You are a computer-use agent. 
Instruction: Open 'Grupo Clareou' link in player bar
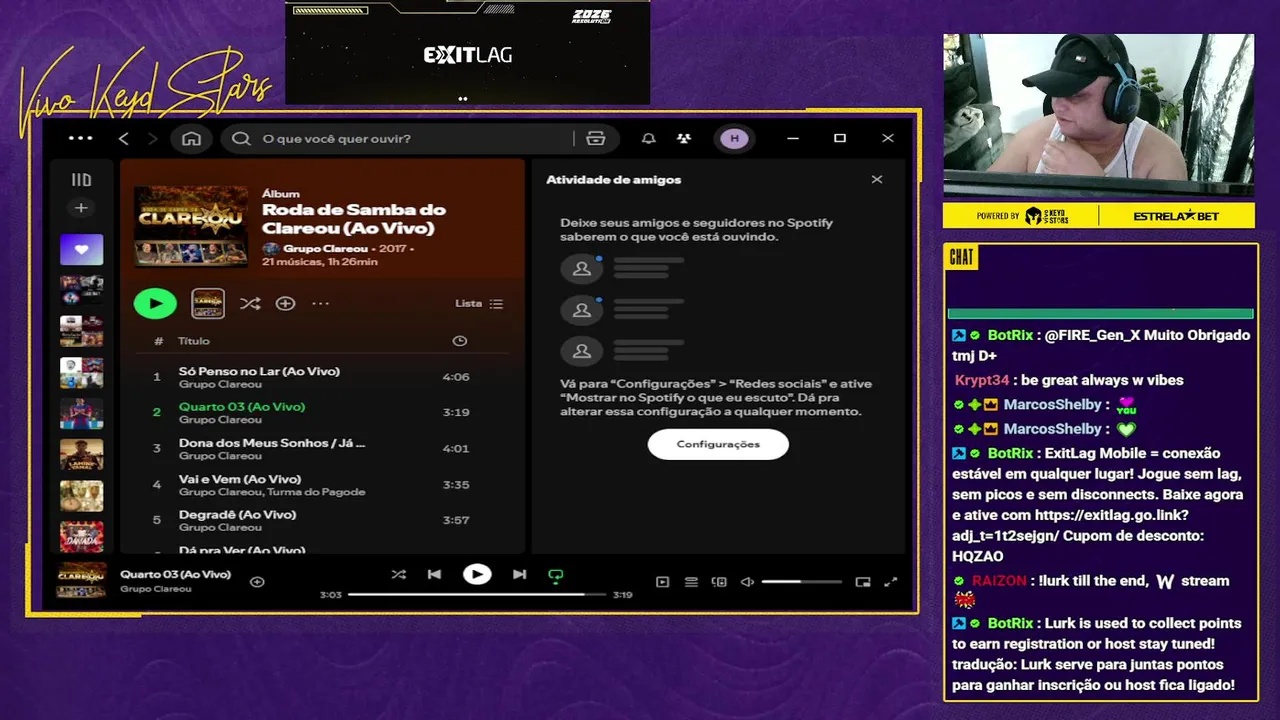click(x=155, y=589)
